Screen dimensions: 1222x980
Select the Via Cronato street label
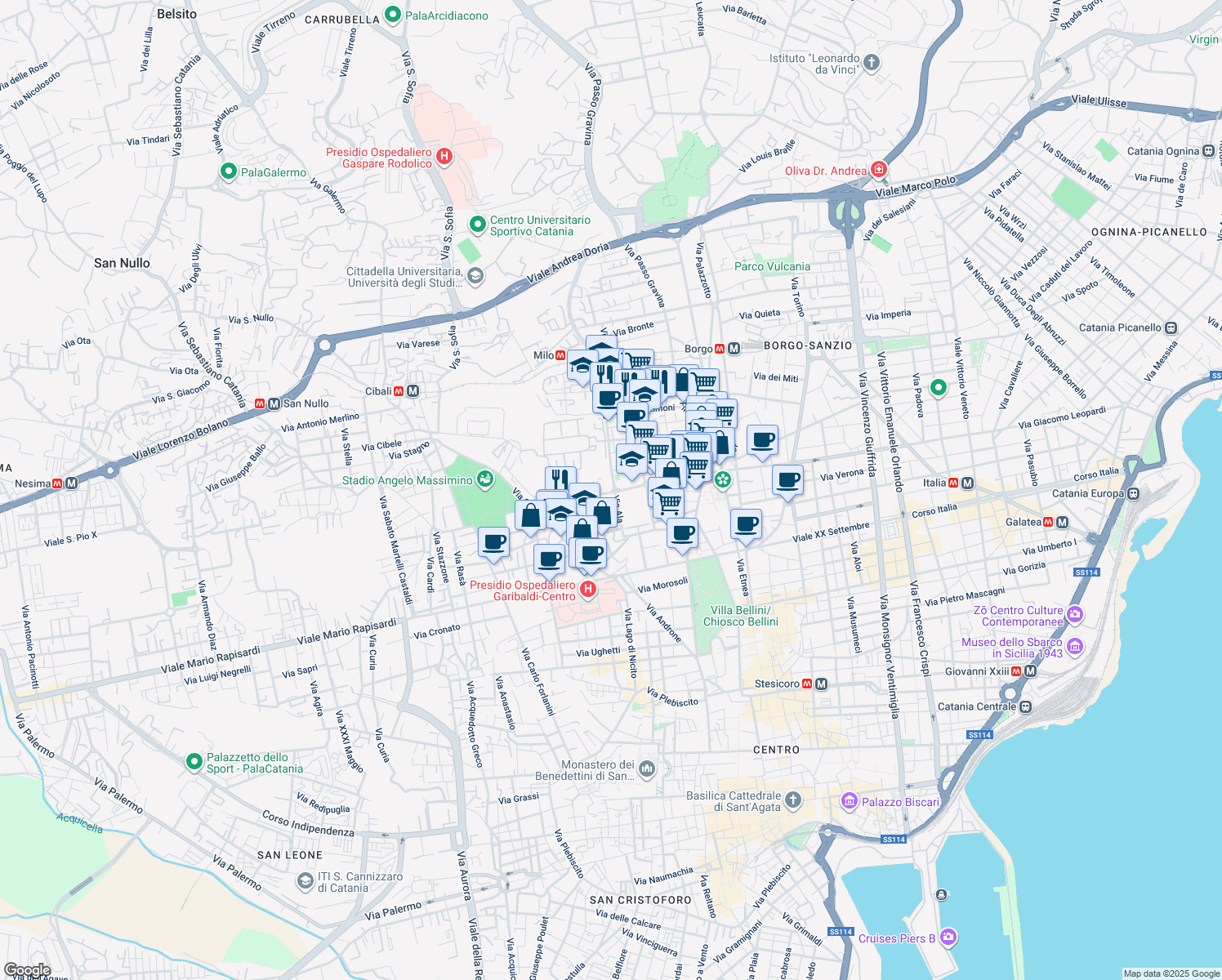(x=437, y=631)
